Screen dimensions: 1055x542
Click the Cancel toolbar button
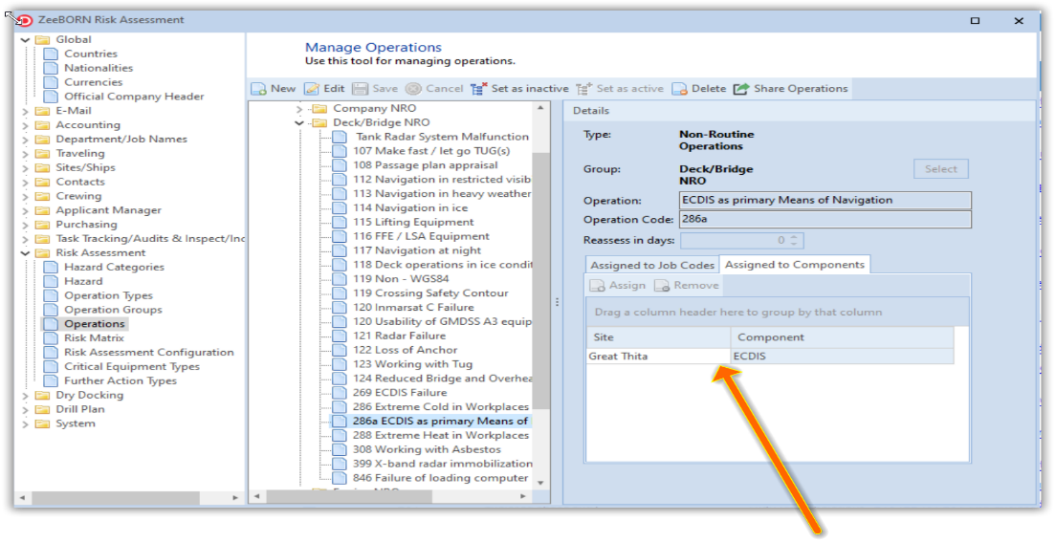[x=434, y=89]
